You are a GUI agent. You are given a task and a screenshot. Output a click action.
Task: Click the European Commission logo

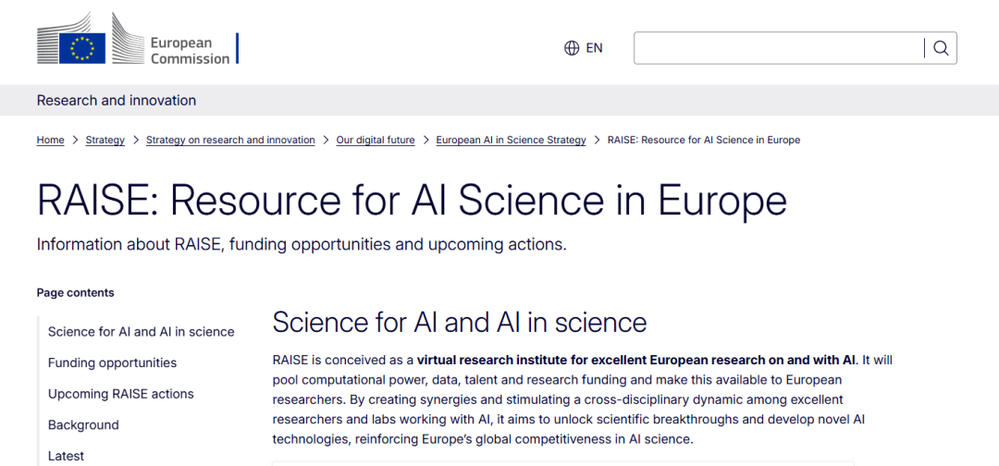click(x=138, y=40)
